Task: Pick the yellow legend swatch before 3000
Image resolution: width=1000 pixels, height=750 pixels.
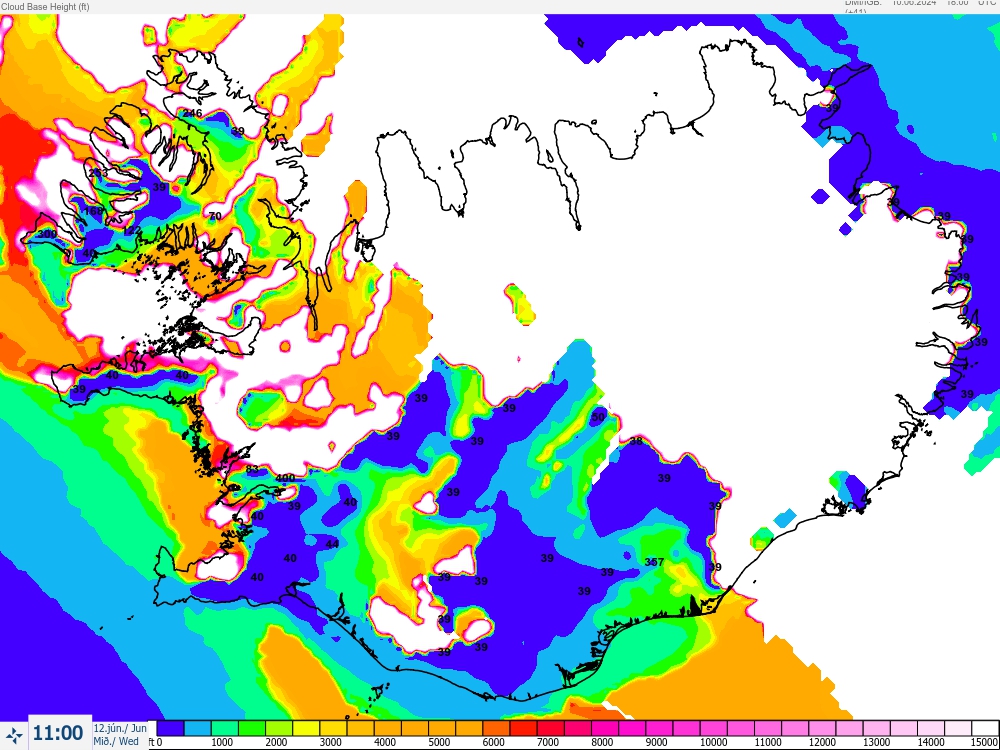Action: coord(306,728)
